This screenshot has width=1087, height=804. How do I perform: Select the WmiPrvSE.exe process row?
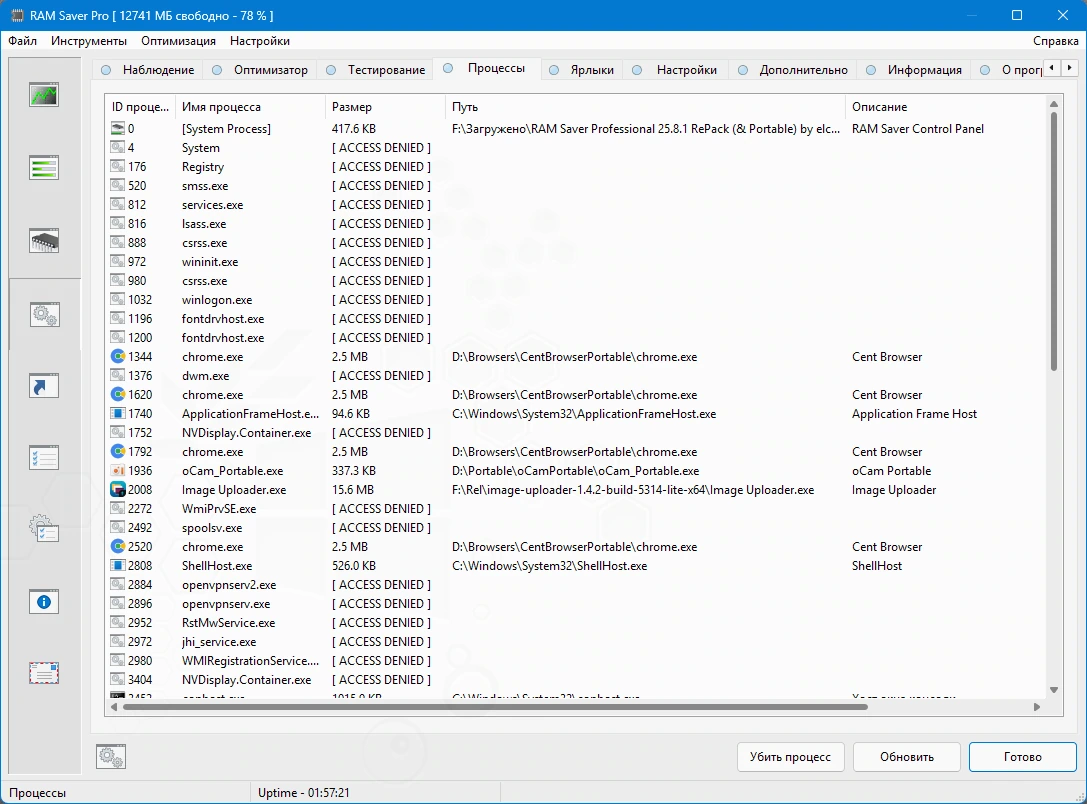(575, 509)
